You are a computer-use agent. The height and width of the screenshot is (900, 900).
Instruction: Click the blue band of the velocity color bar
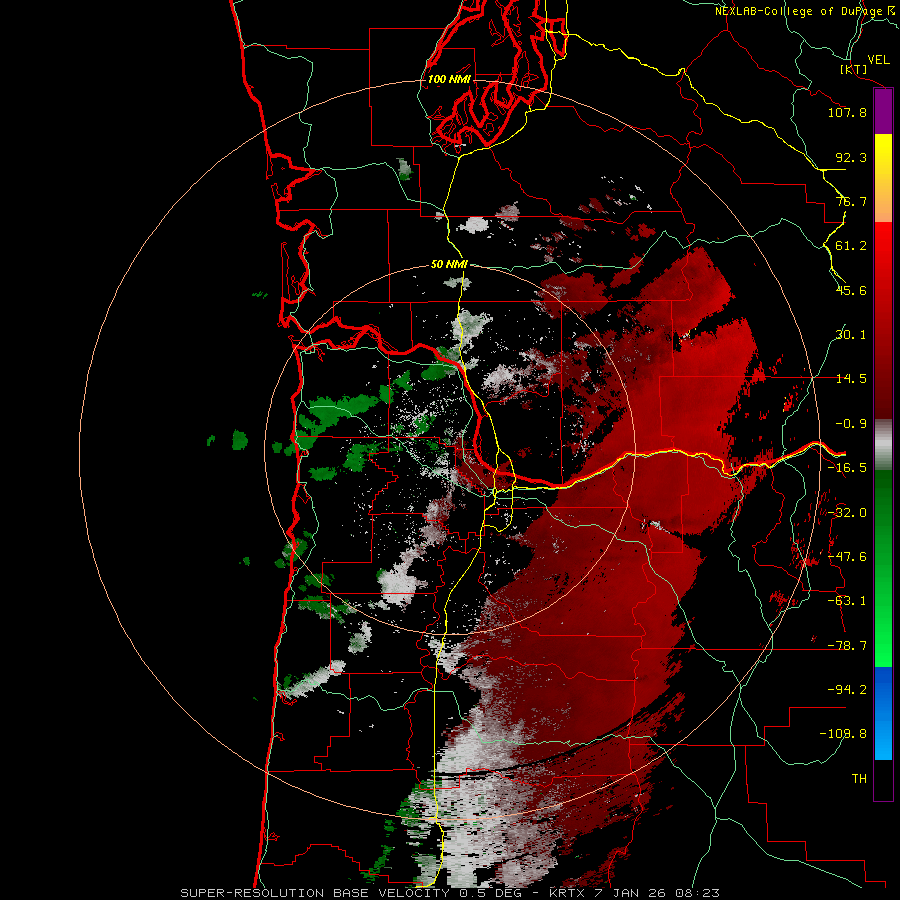pos(883,713)
